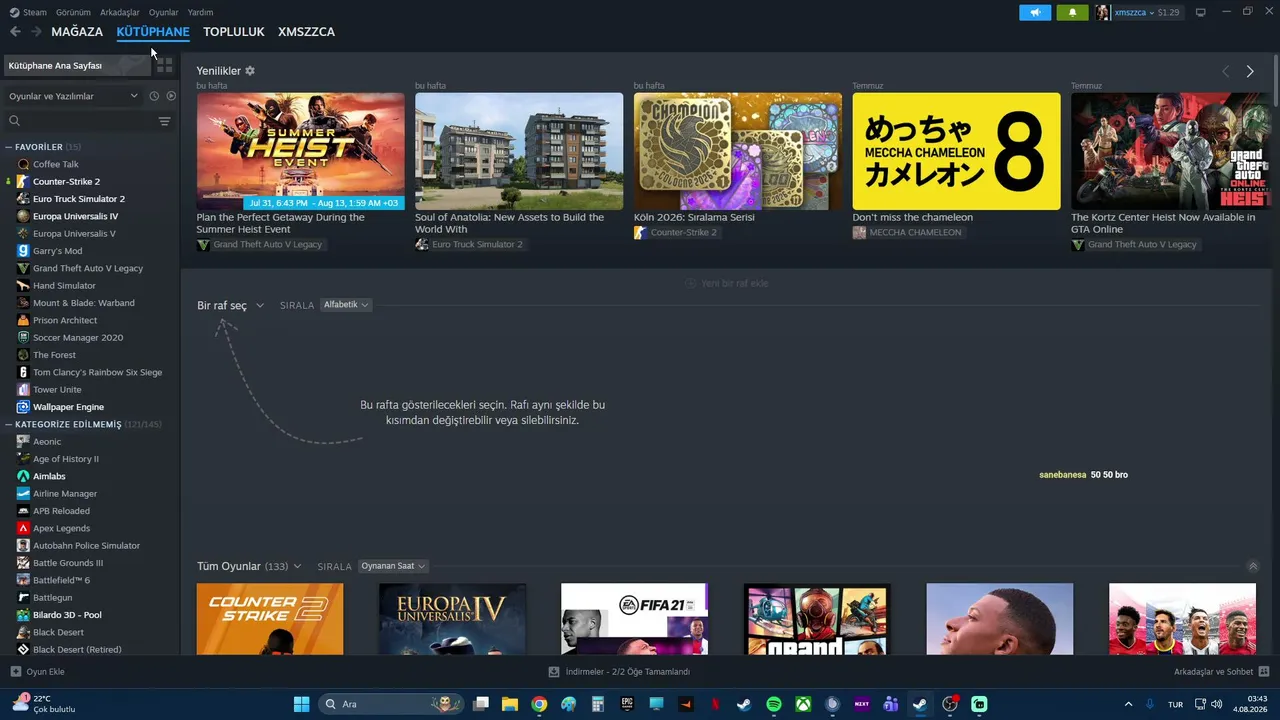Go forward with the right navigation arrow
Image resolution: width=1280 pixels, height=720 pixels.
pyautogui.click(x=36, y=32)
